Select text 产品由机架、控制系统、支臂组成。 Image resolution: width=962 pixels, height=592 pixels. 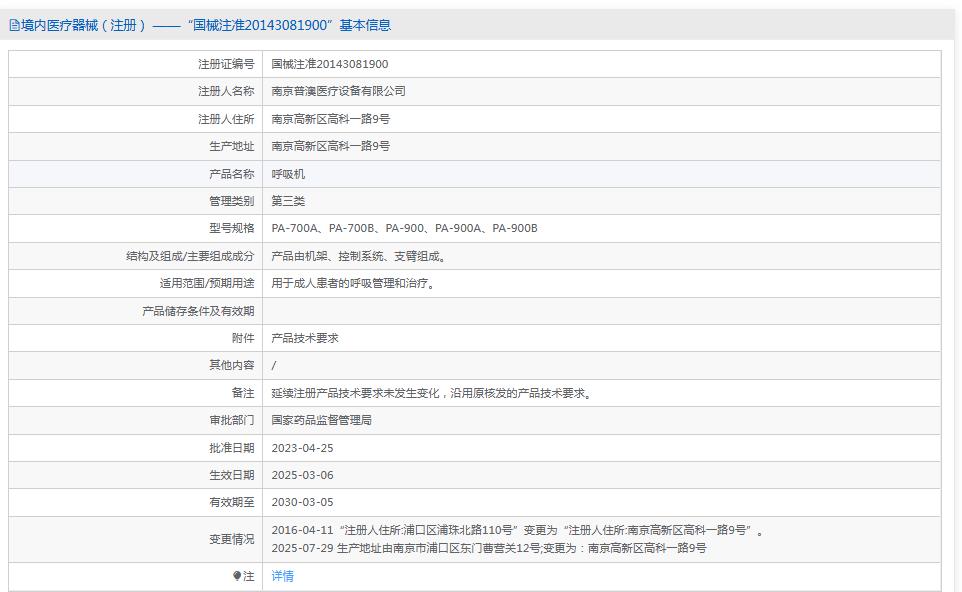358,256
